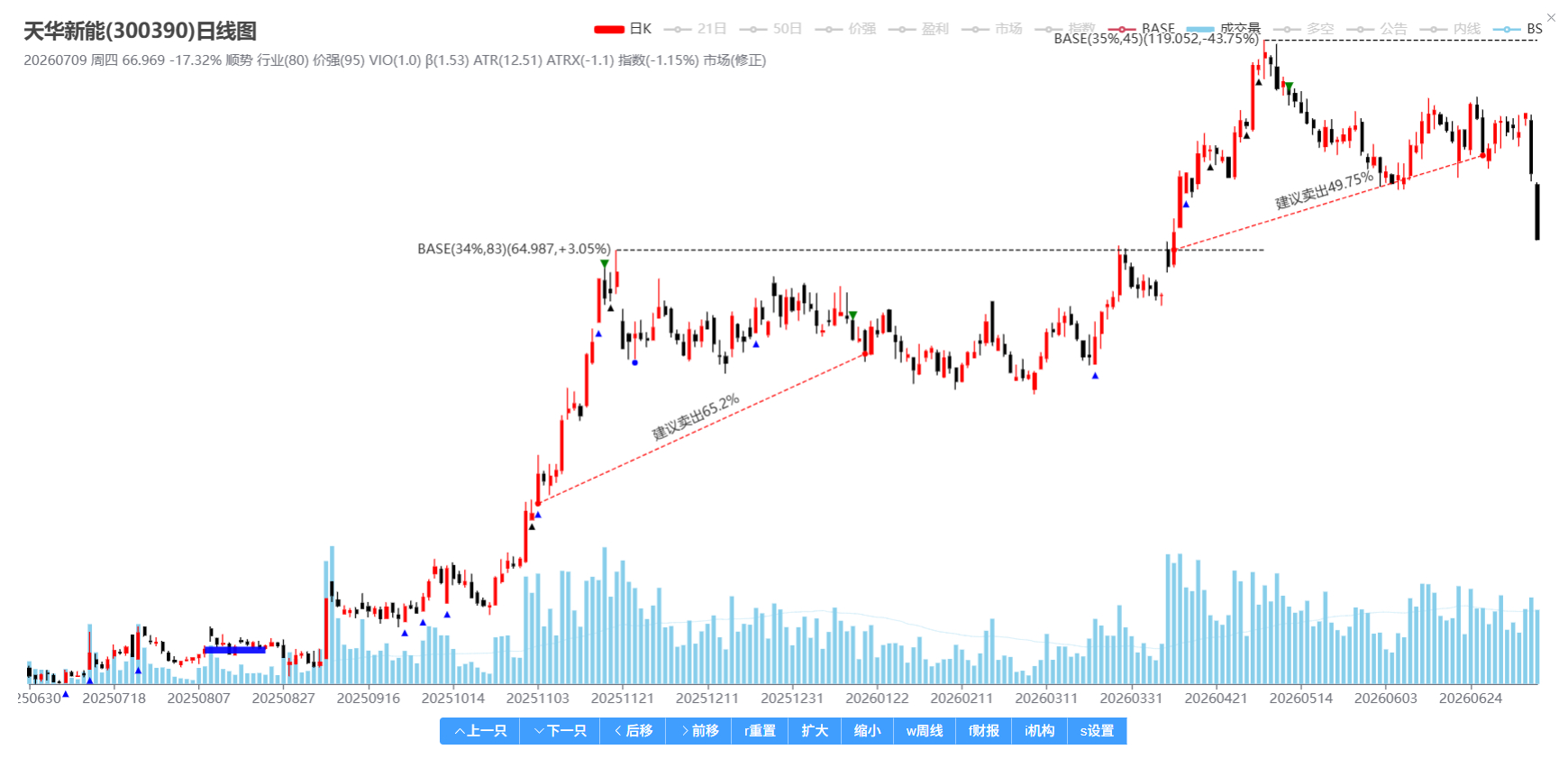Toggle the BASE legend series
Screen dimensions: 1568x768
(x=1142, y=29)
